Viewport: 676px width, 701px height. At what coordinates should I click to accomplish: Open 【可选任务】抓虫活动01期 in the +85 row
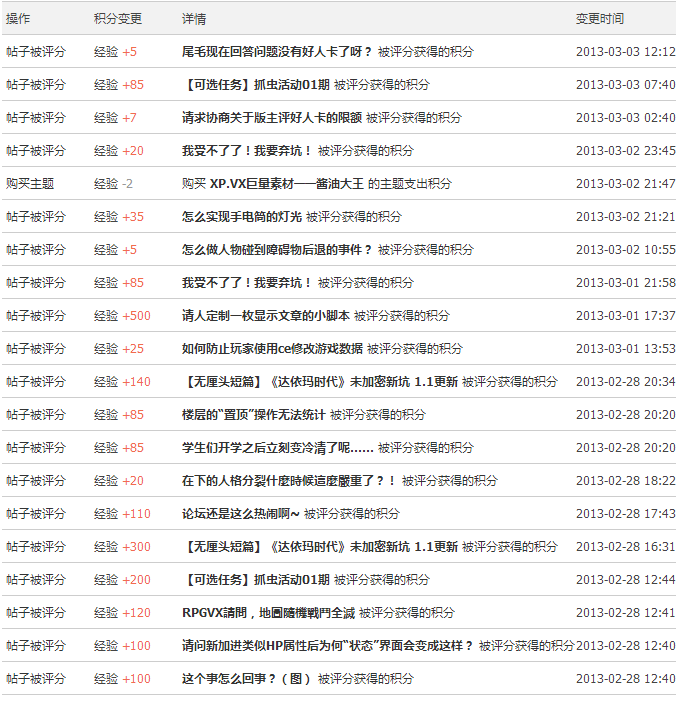click(x=256, y=85)
